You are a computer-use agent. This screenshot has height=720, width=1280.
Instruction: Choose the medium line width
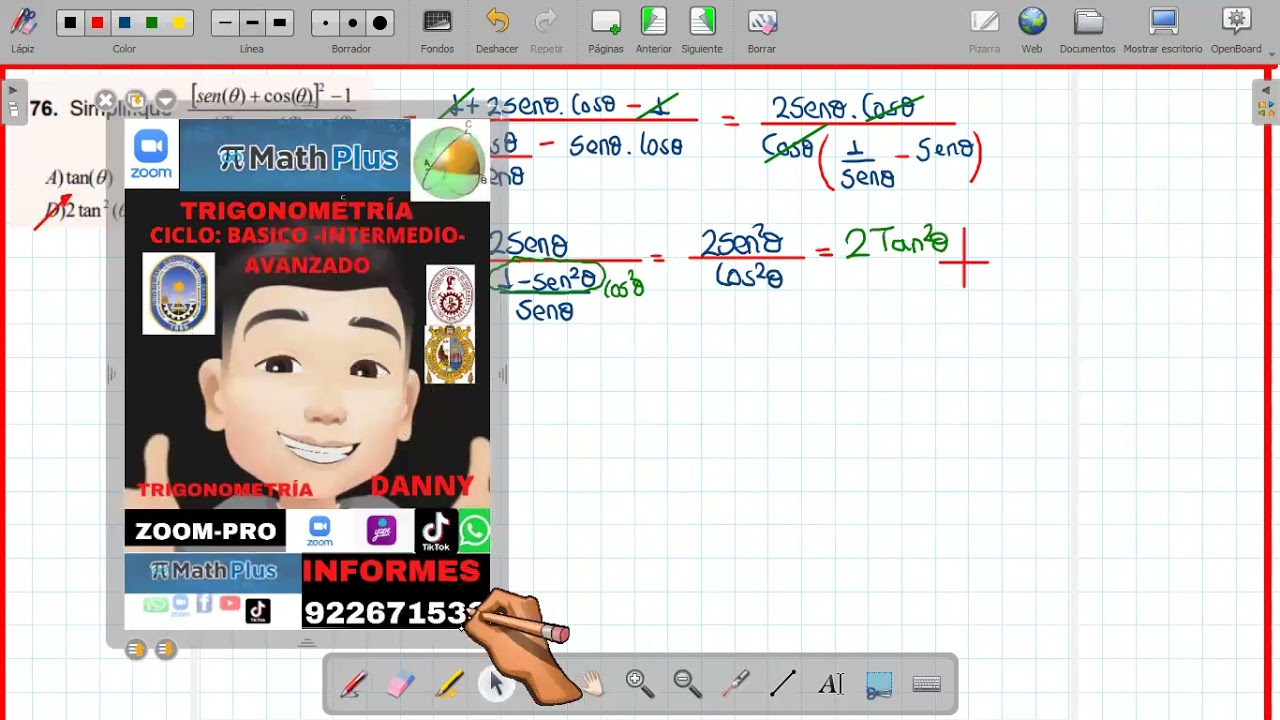tap(252, 23)
